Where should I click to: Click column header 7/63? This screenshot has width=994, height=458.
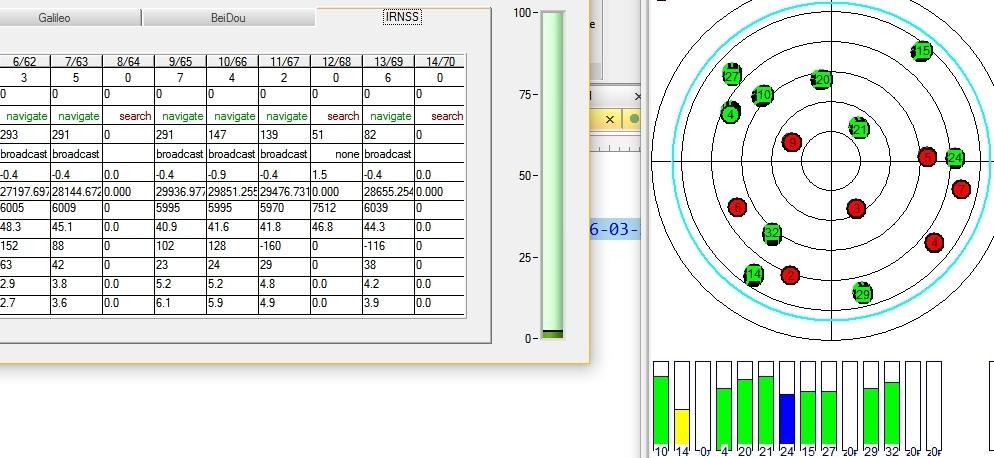[x=76, y=62]
